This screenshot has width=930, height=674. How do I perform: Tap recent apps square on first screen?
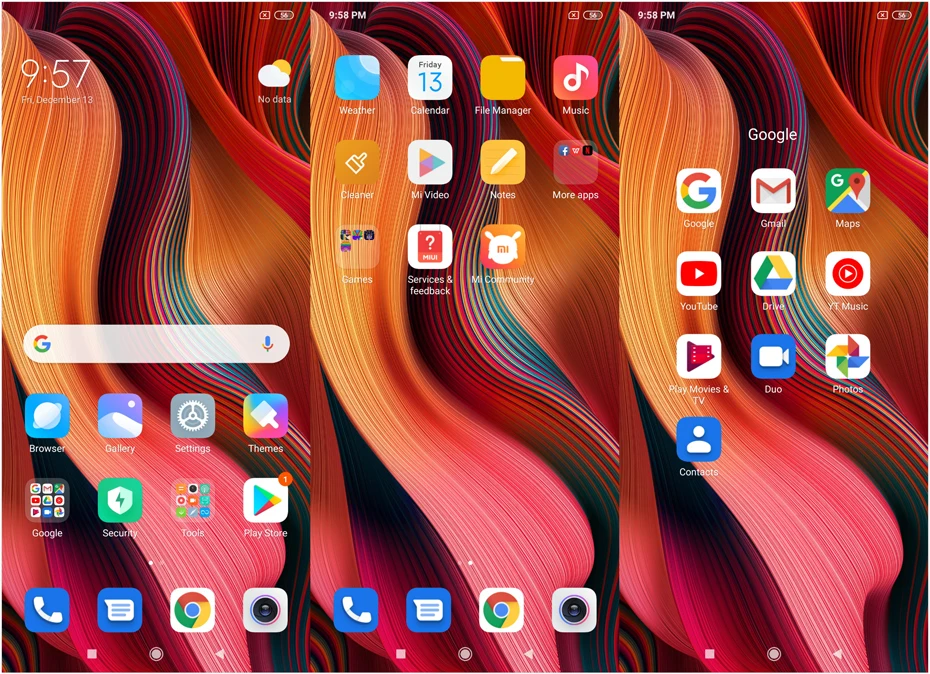coord(91,654)
